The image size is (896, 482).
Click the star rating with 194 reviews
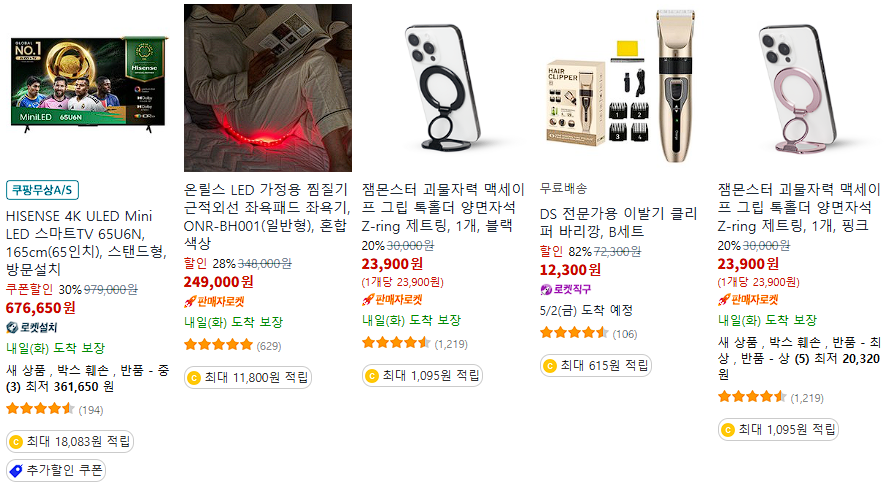(40, 408)
